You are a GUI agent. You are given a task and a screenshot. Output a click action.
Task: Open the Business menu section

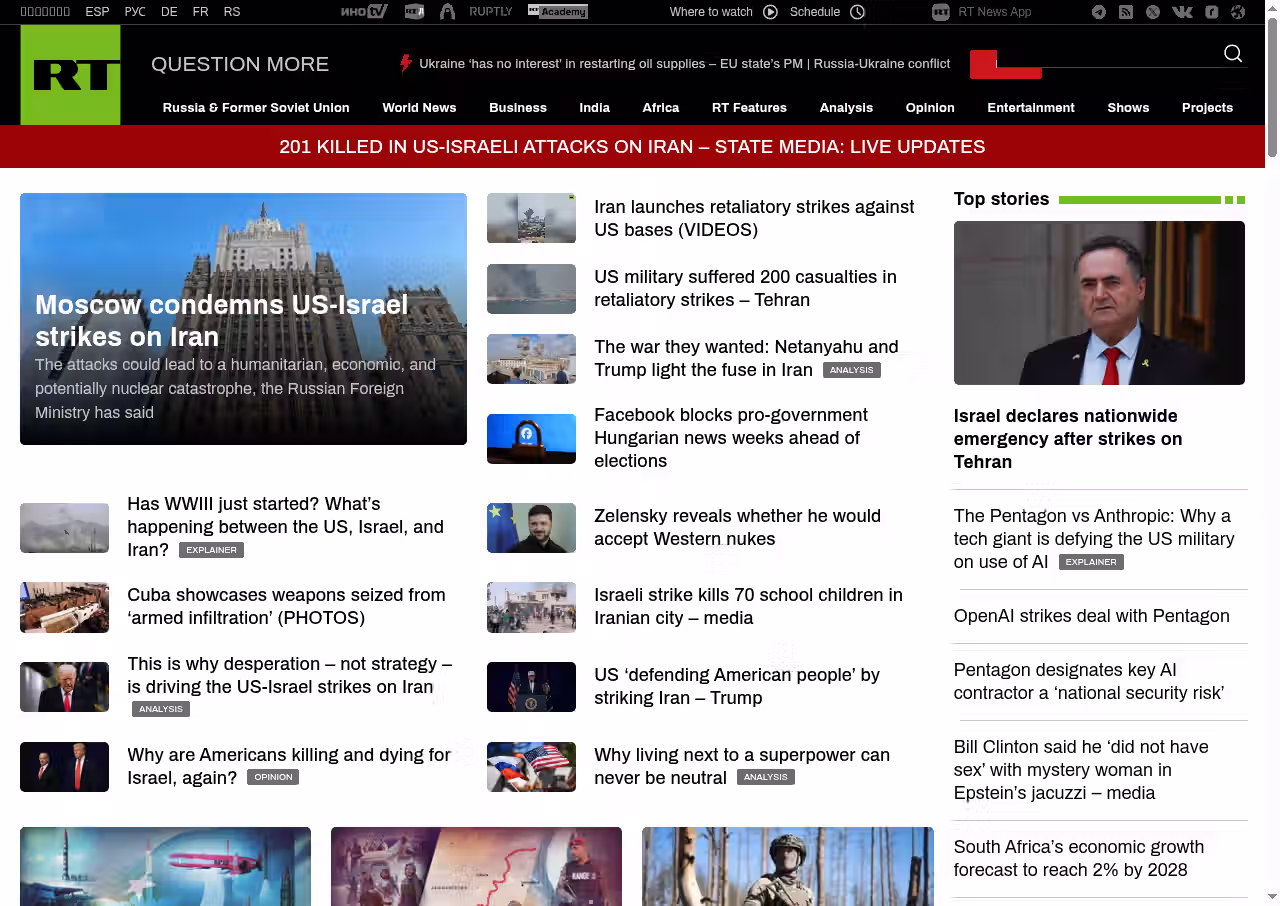click(517, 108)
